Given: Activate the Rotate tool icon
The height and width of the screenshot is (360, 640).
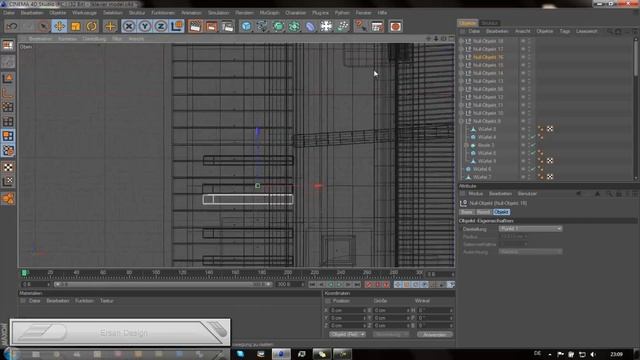Looking at the screenshot, I should 91,26.
